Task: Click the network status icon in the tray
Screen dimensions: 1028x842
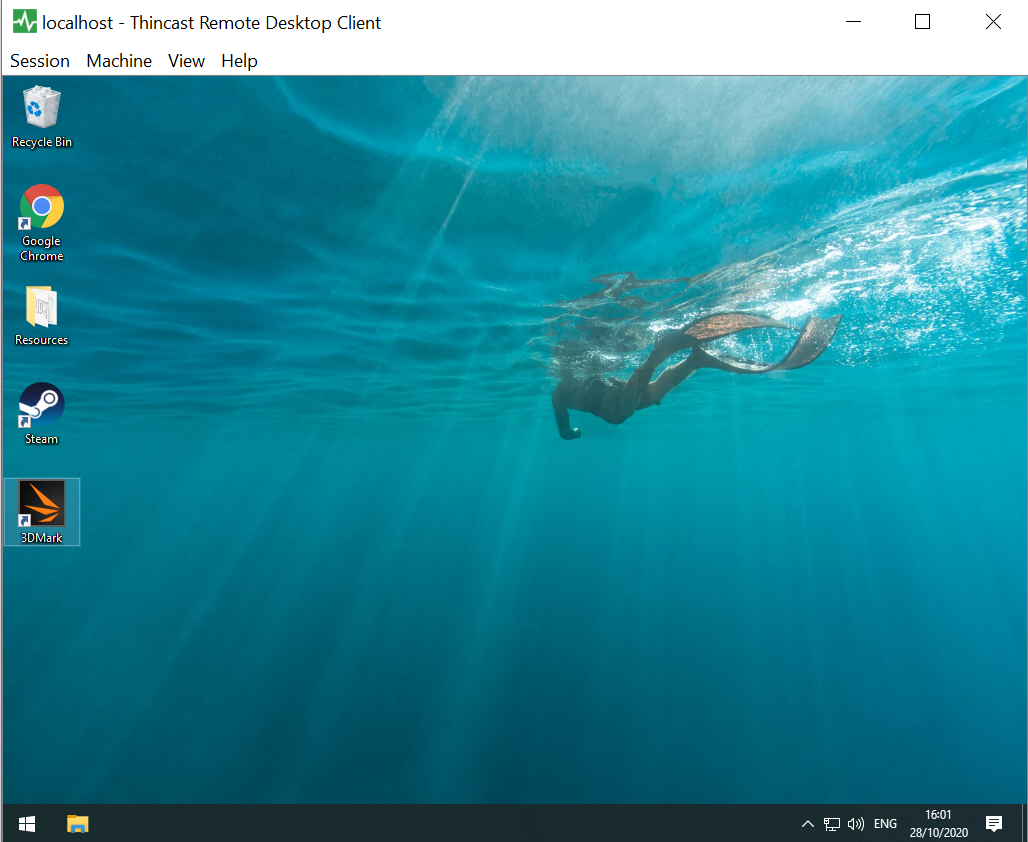Action: 832,823
